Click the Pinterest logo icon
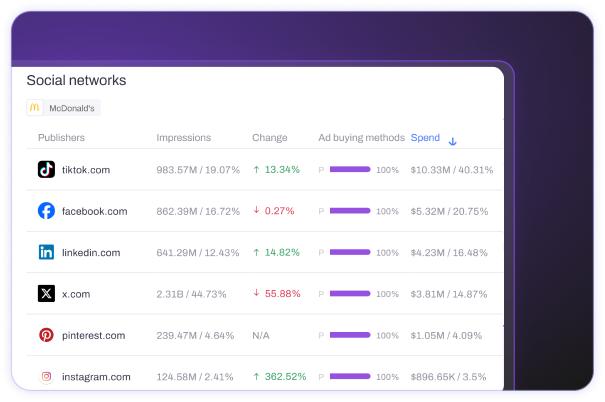 tap(46, 335)
